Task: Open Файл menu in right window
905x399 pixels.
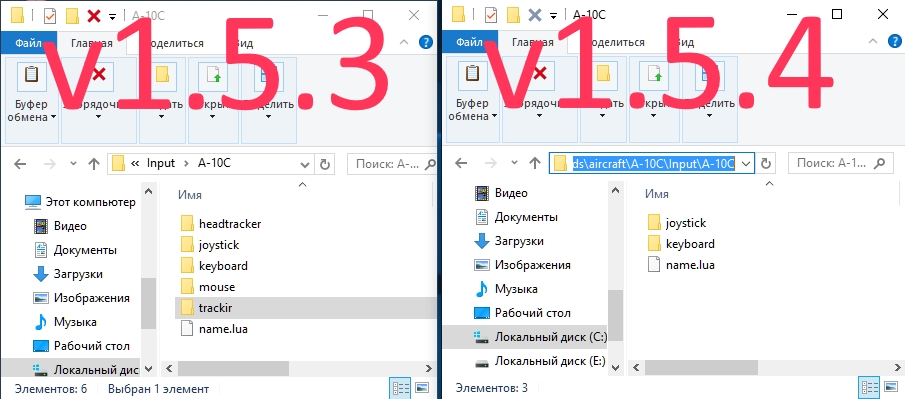Action: point(469,42)
